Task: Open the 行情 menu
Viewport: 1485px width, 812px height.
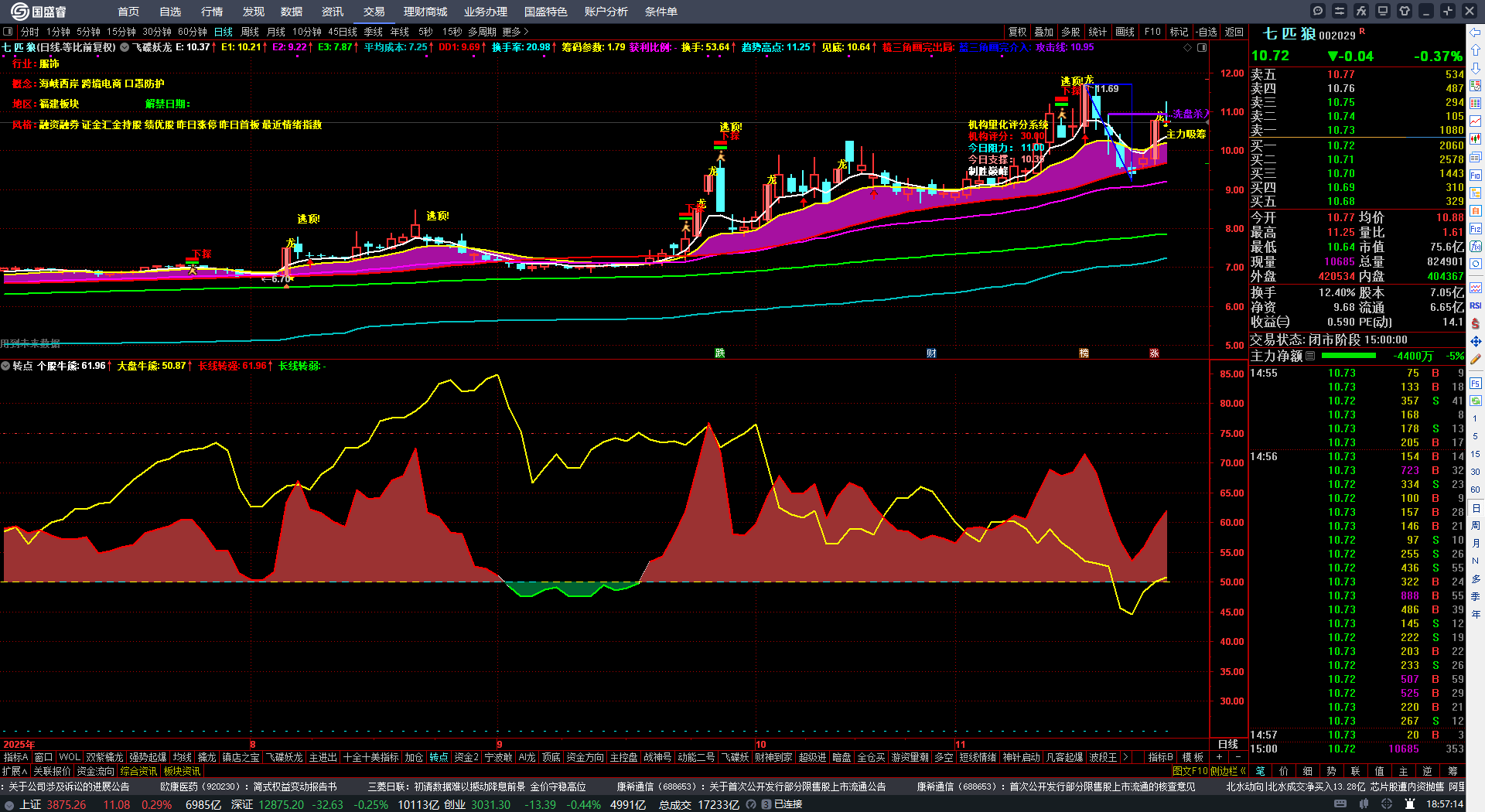Action: pos(212,12)
